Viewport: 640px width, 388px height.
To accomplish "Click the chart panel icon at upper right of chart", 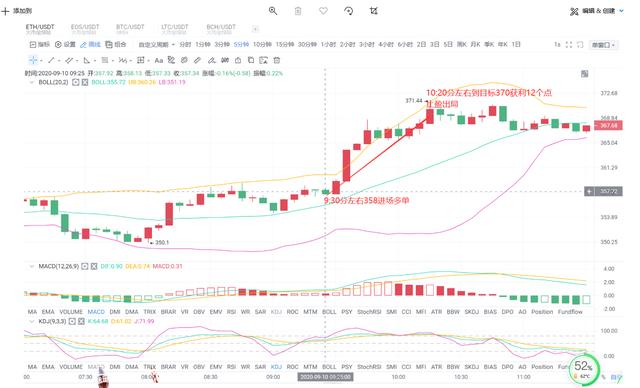I will click(584, 73).
